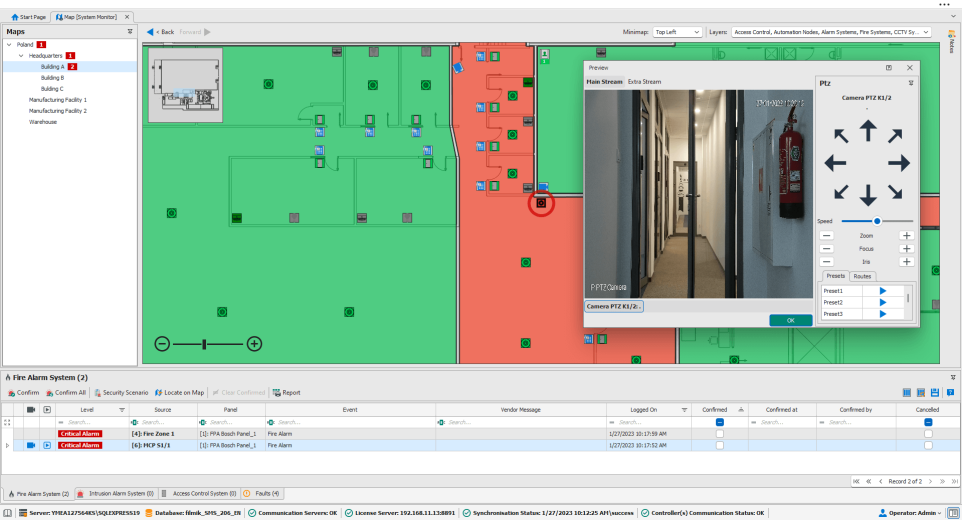Open the Layers dropdown

click(831, 32)
